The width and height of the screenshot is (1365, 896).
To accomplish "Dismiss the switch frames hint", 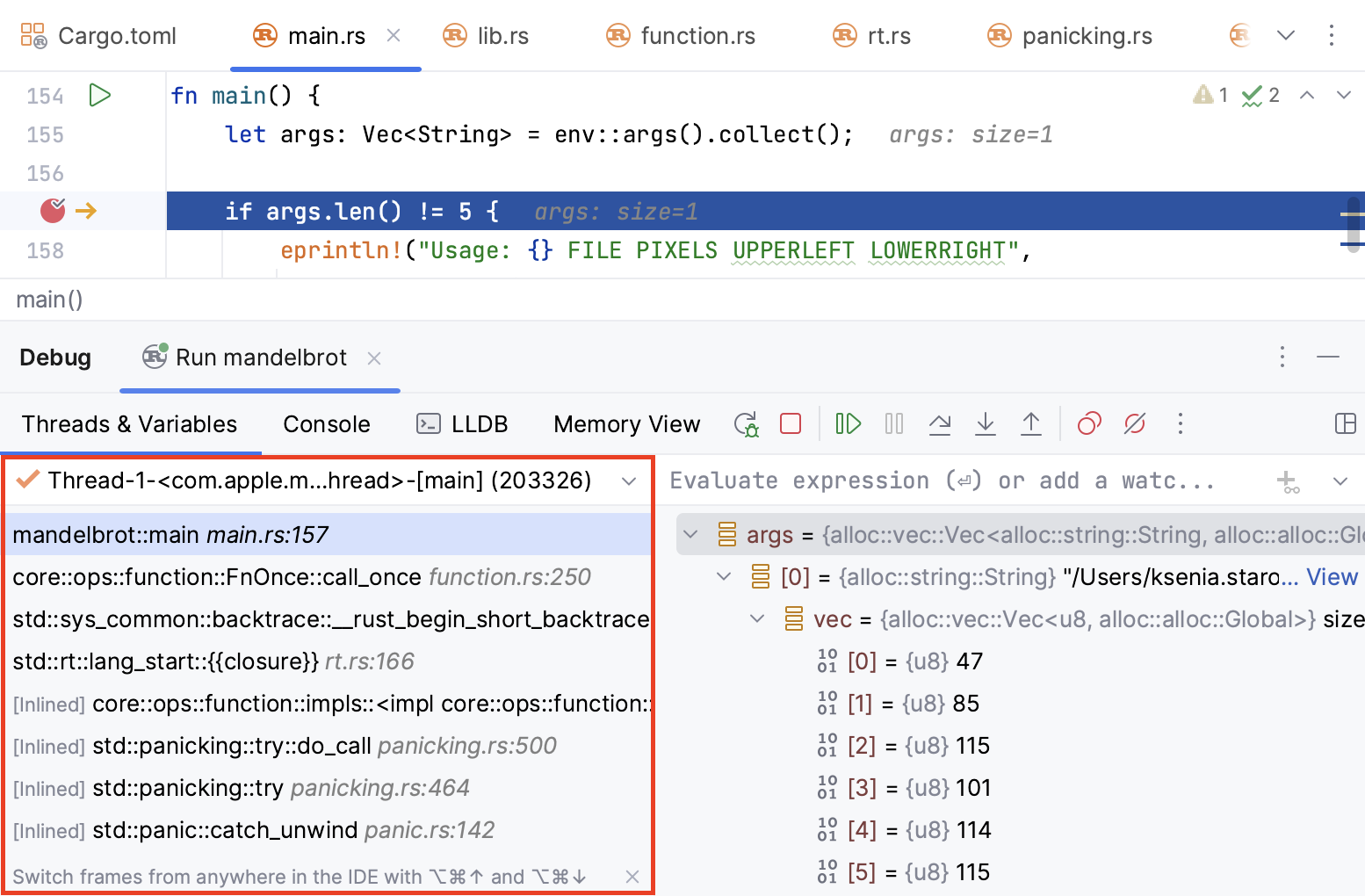I will click(632, 877).
